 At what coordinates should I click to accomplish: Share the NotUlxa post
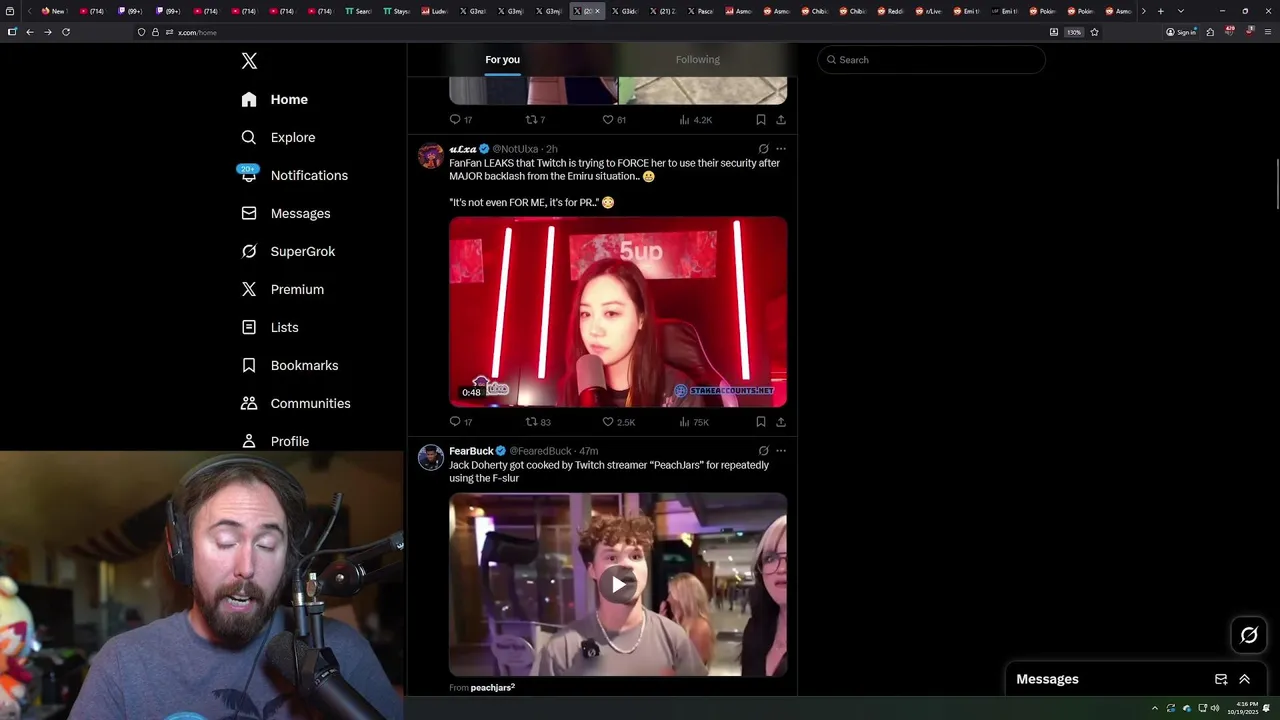[x=781, y=422]
